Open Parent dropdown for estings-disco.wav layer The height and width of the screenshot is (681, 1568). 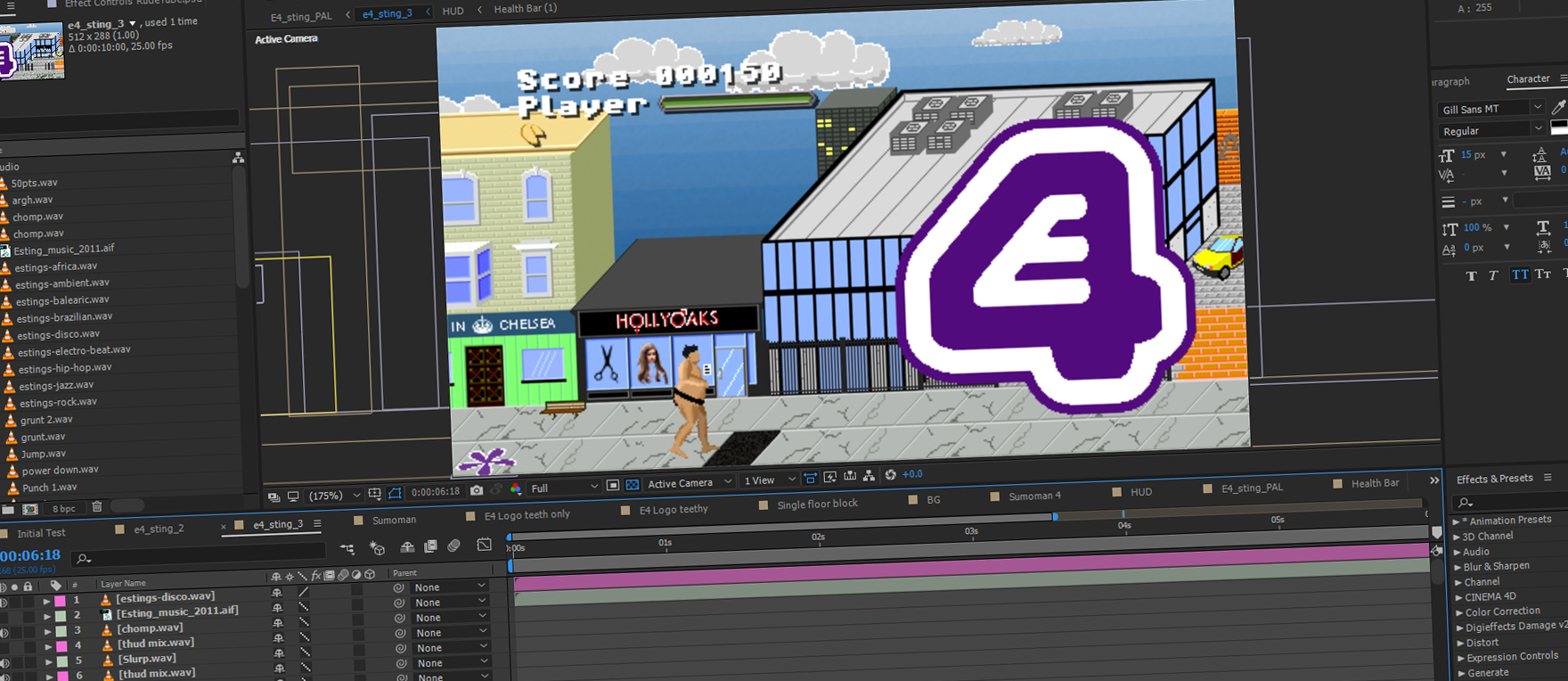pos(450,587)
